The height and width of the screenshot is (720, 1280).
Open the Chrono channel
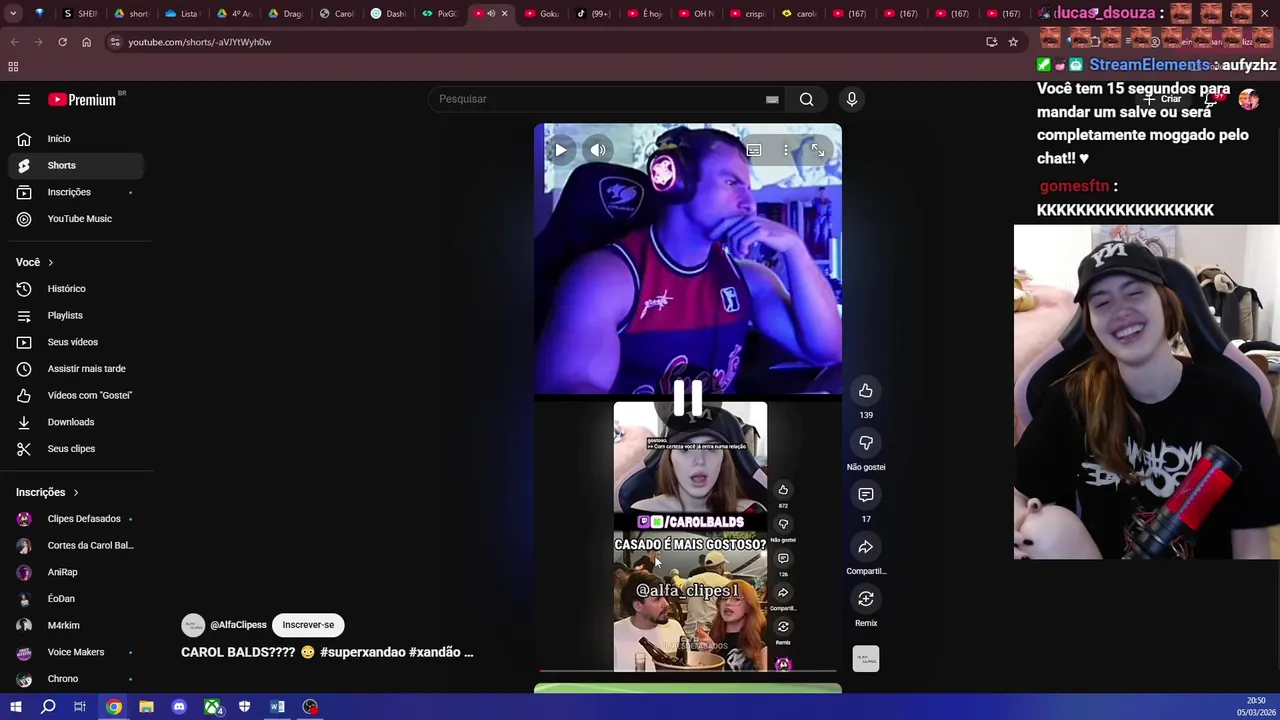point(75,679)
